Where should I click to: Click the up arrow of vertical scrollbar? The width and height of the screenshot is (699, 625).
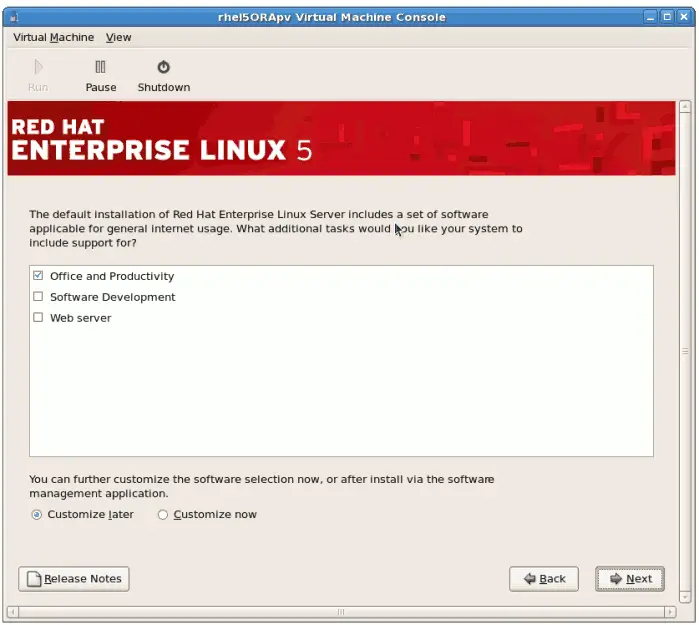click(685, 106)
